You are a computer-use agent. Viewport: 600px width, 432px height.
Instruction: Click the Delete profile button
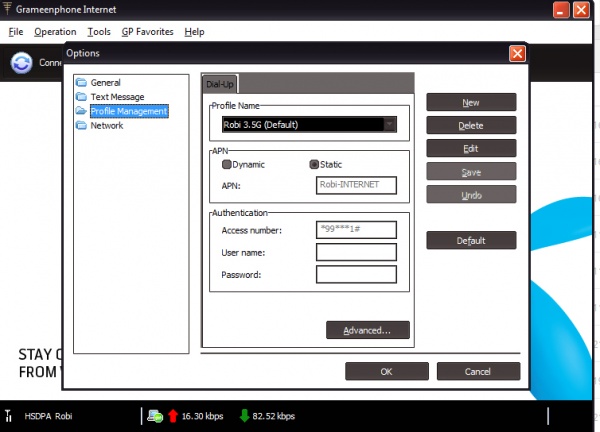pos(471,125)
